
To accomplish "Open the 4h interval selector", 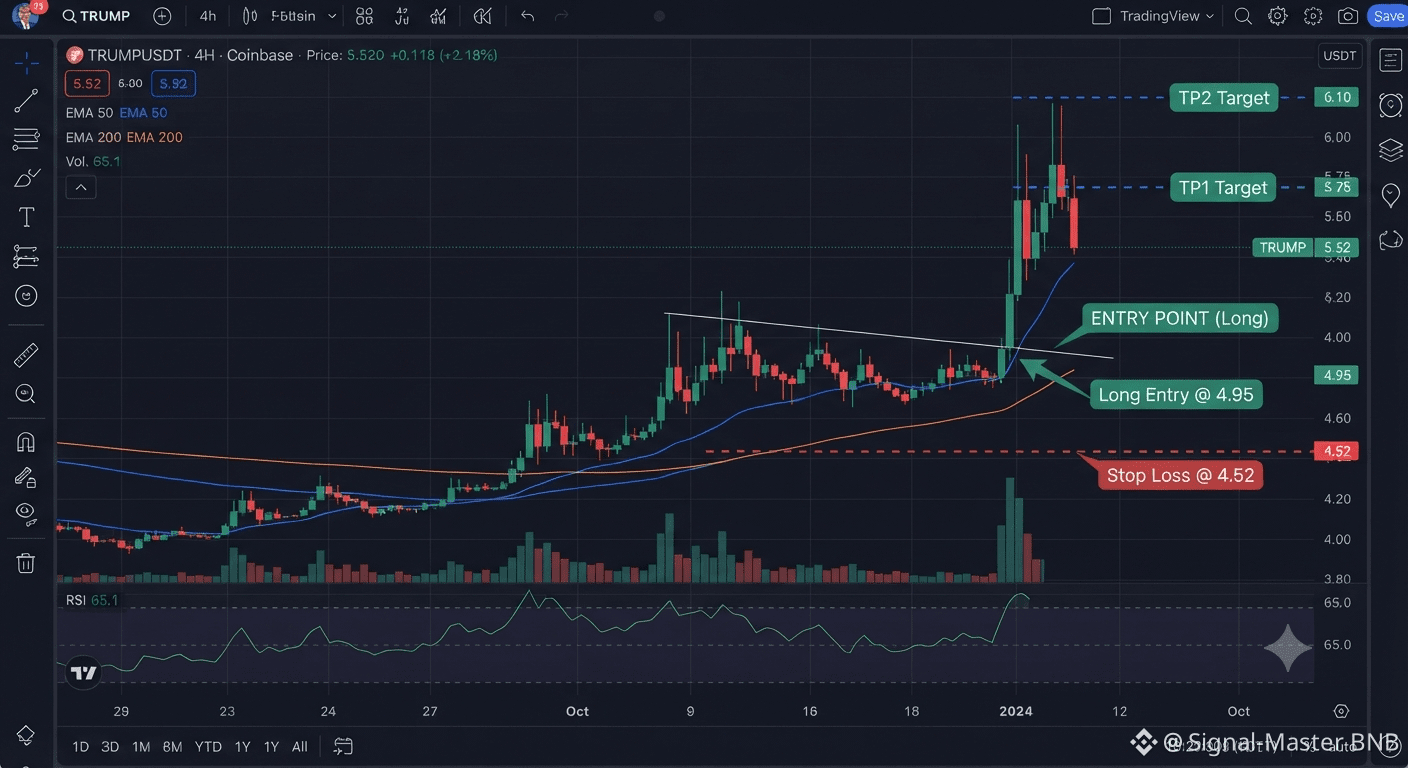I will click(x=207, y=16).
